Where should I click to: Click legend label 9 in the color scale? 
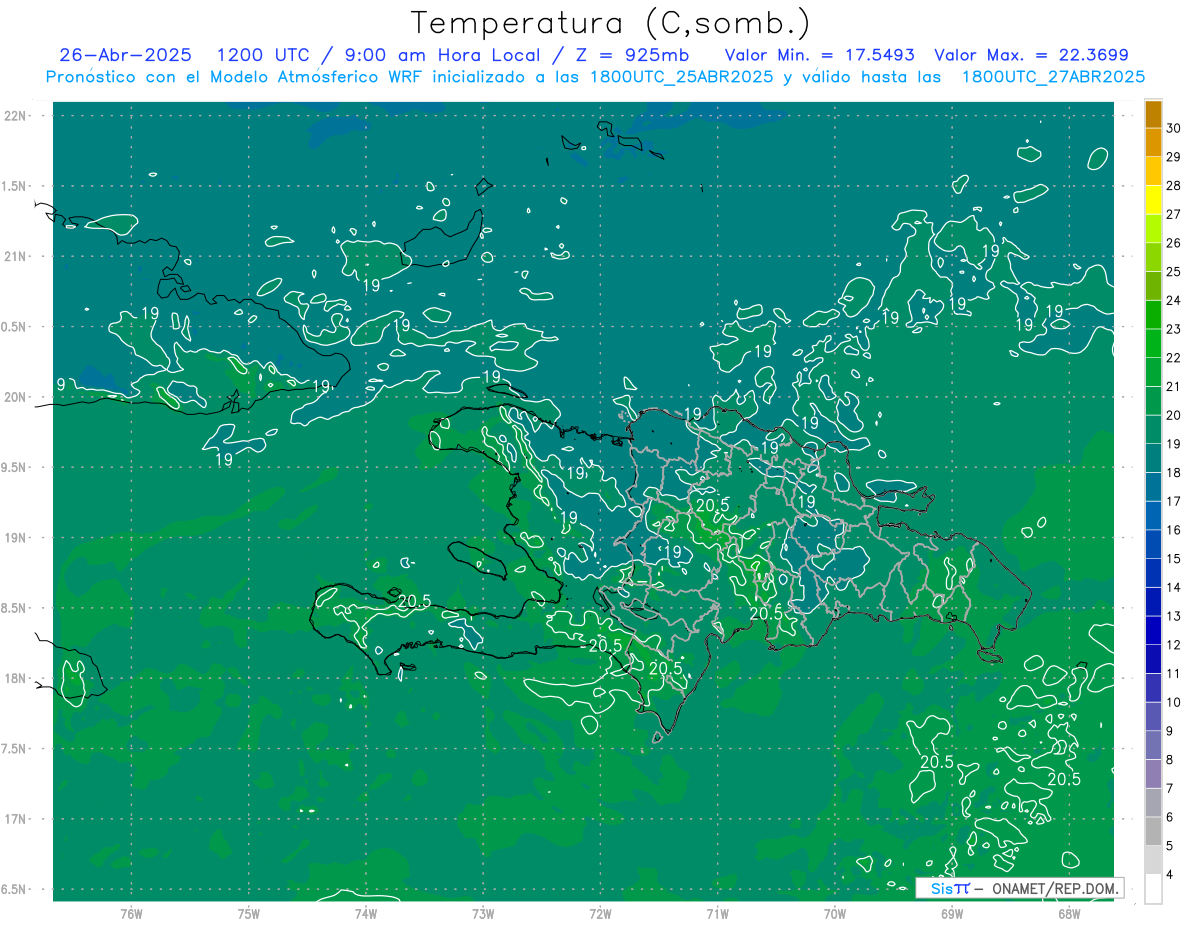[x=1170, y=731]
